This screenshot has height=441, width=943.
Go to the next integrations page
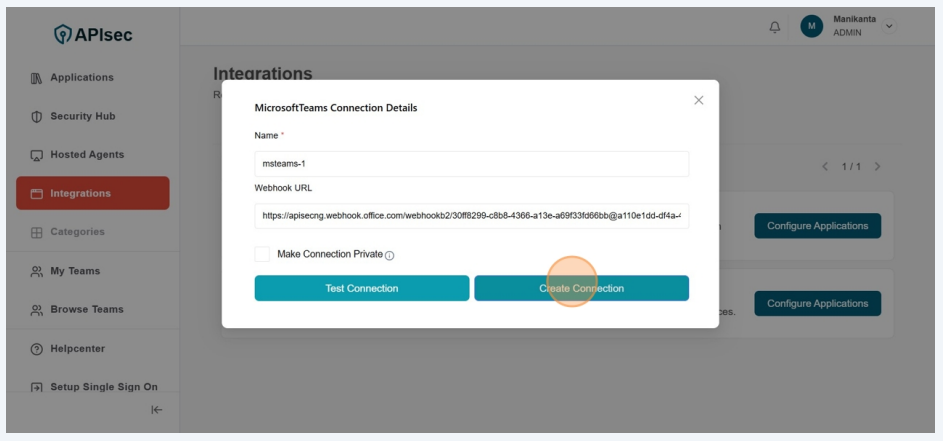click(x=877, y=166)
